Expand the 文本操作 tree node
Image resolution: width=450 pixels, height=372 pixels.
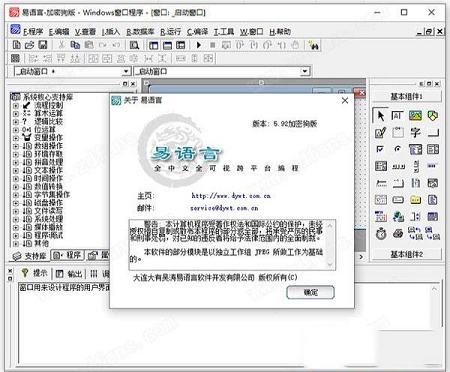tap(15, 170)
